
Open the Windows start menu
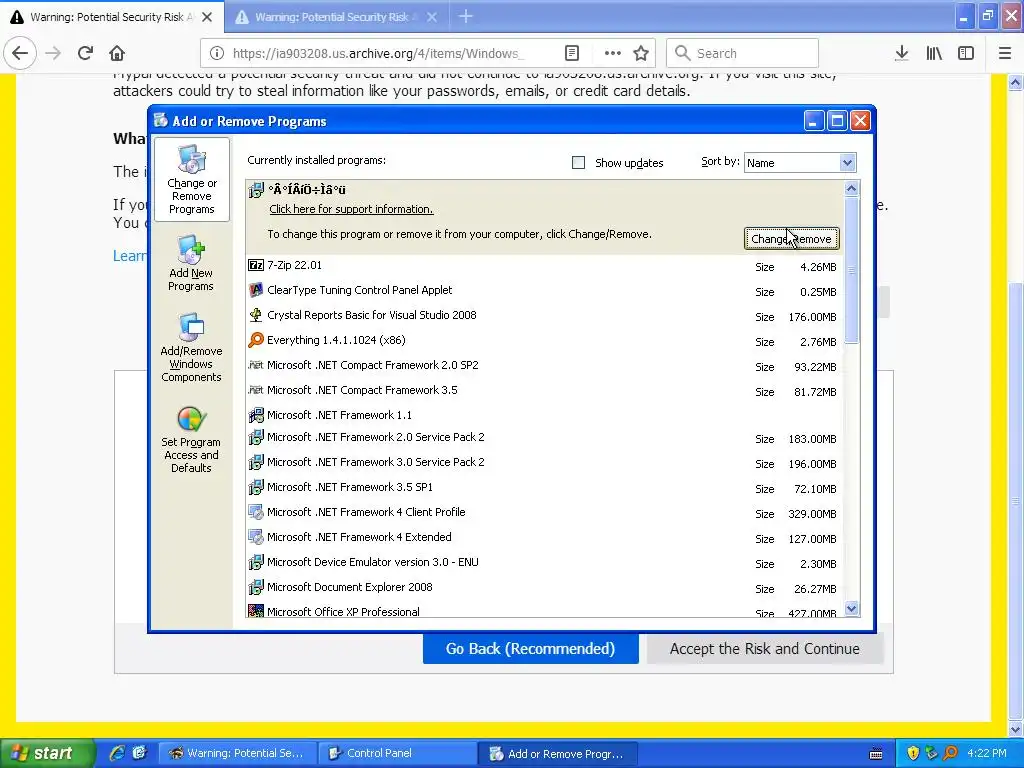pos(47,753)
